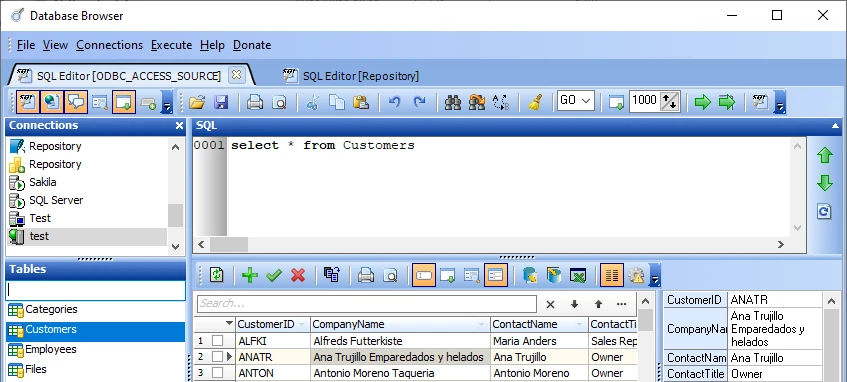Expand the left toolbar overflow chevron

pos(167,102)
